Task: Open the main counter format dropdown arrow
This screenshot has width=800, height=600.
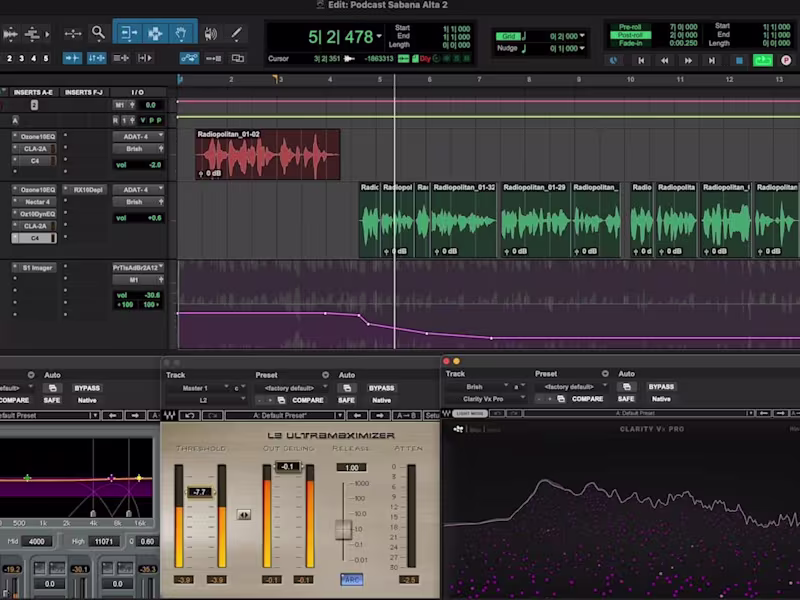Action: (379, 37)
